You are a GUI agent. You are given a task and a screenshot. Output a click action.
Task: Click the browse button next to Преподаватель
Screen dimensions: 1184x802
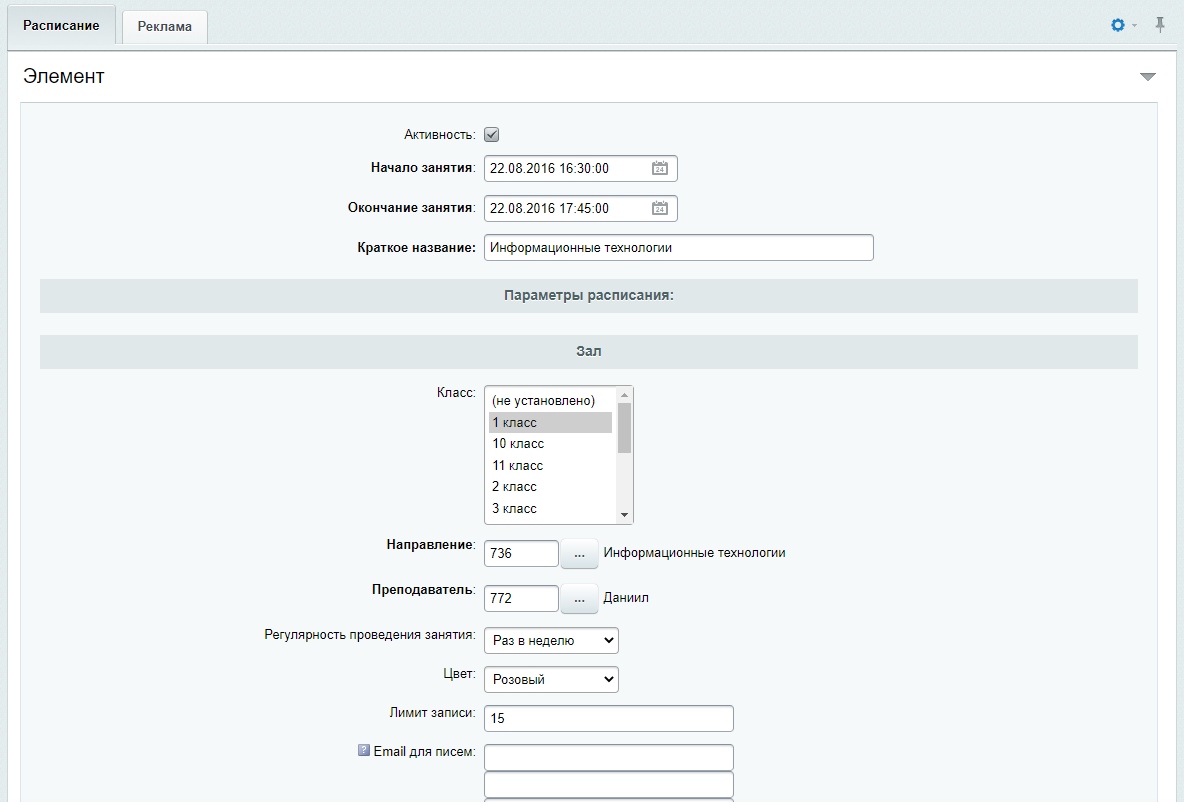click(x=579, y=598)
